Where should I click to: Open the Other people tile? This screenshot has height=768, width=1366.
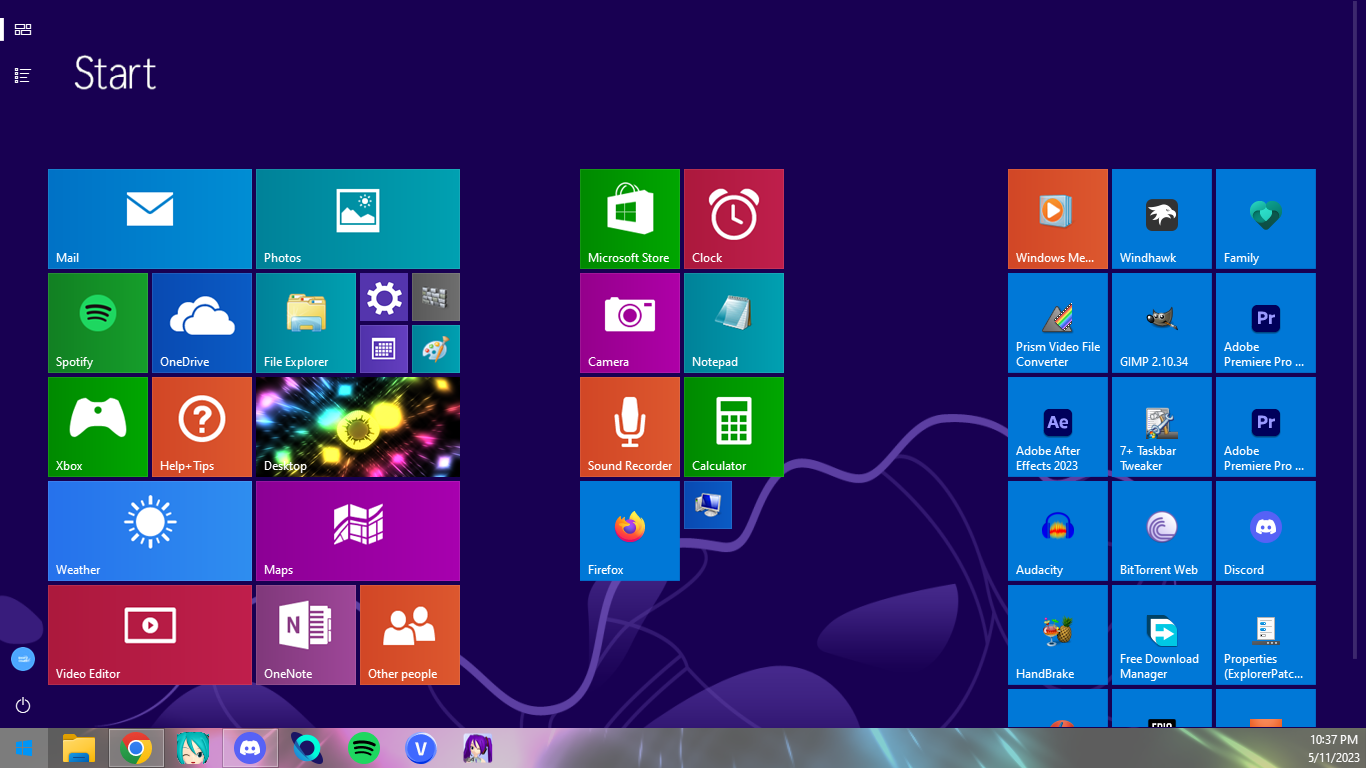click(410, 635)
